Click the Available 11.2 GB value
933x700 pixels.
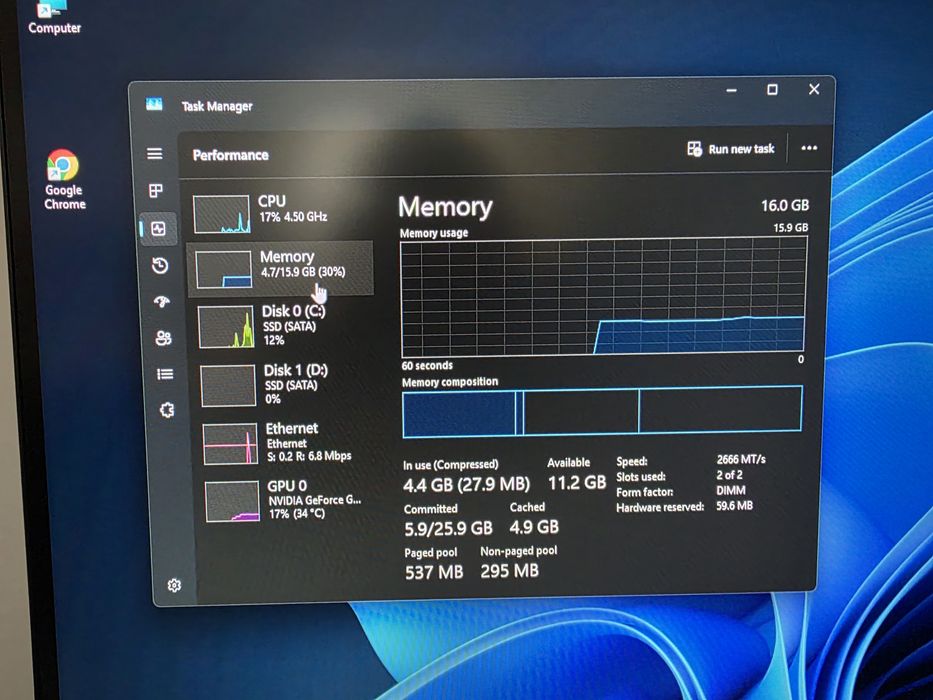click(x=577, y=482)
